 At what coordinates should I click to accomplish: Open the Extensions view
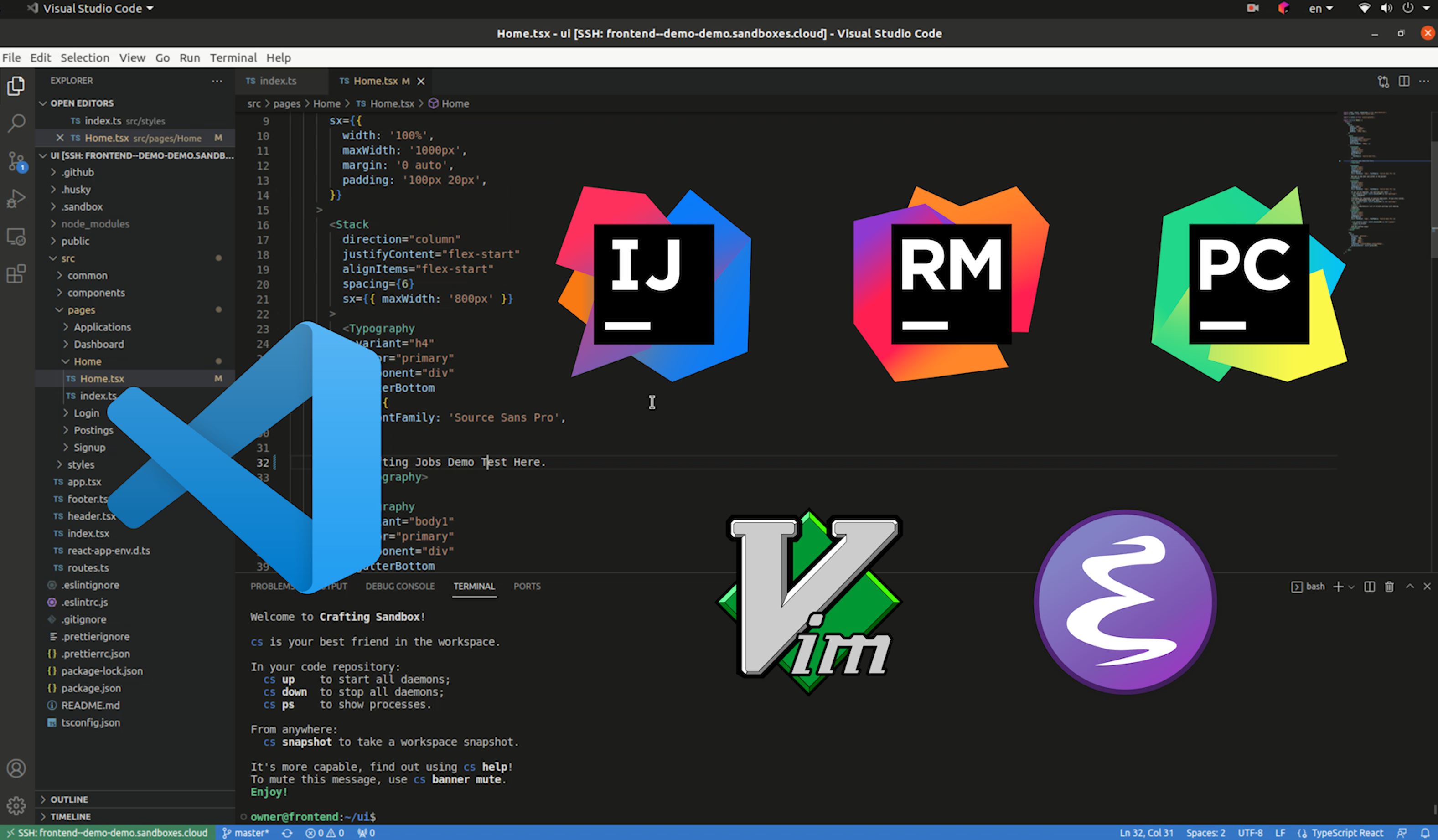16,274
